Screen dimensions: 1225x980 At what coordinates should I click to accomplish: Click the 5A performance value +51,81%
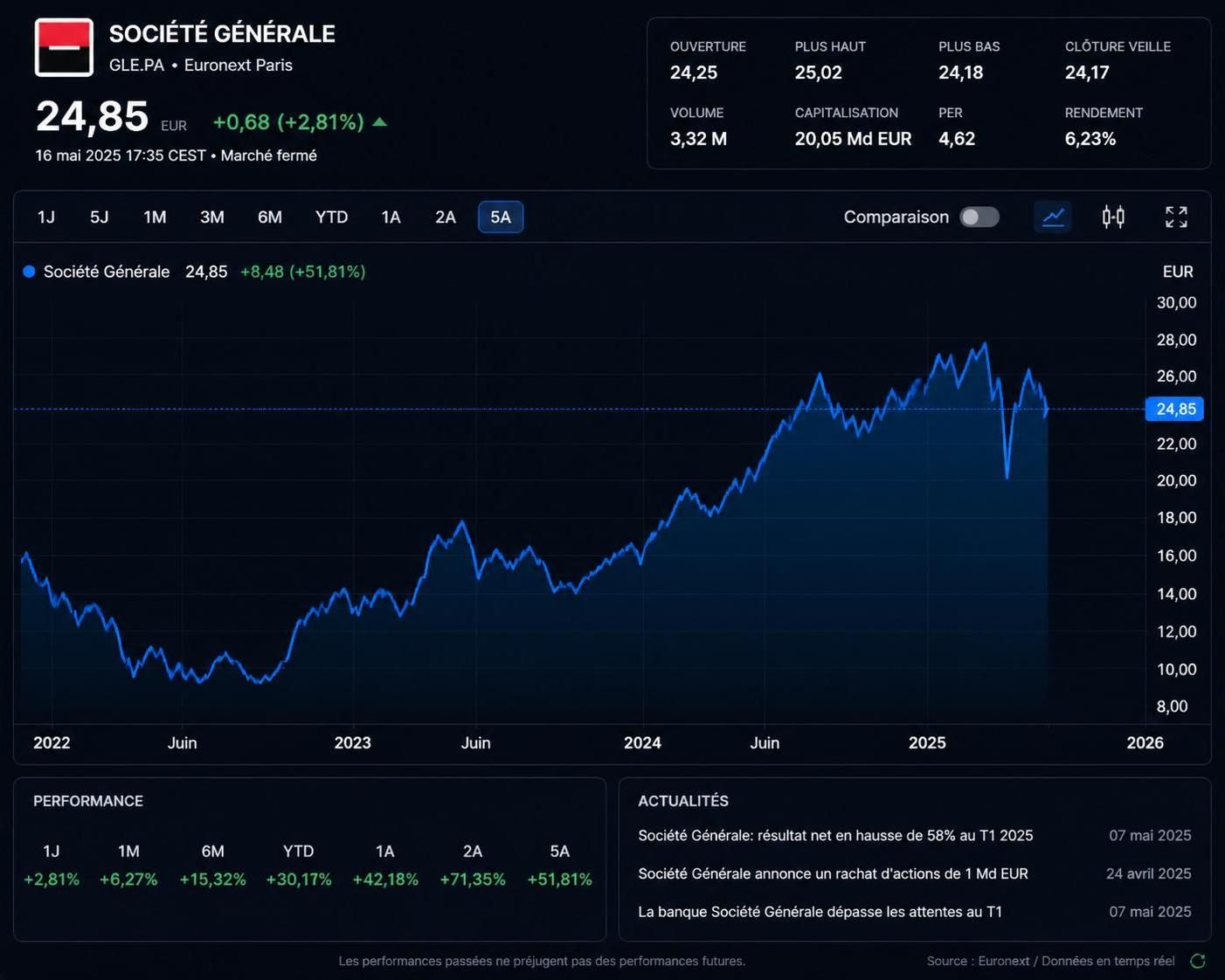click(560, 880)
